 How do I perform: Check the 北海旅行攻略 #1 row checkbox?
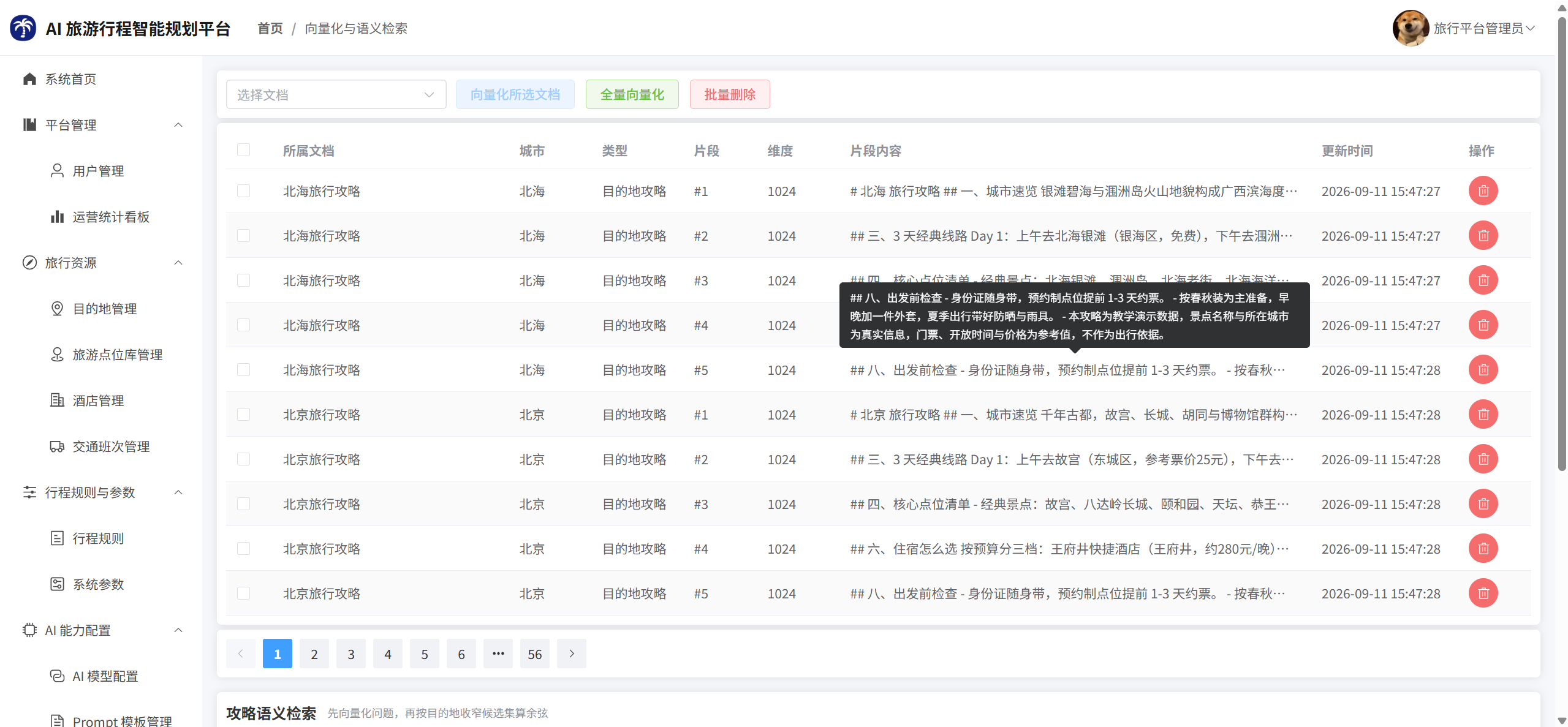[243, 190]
